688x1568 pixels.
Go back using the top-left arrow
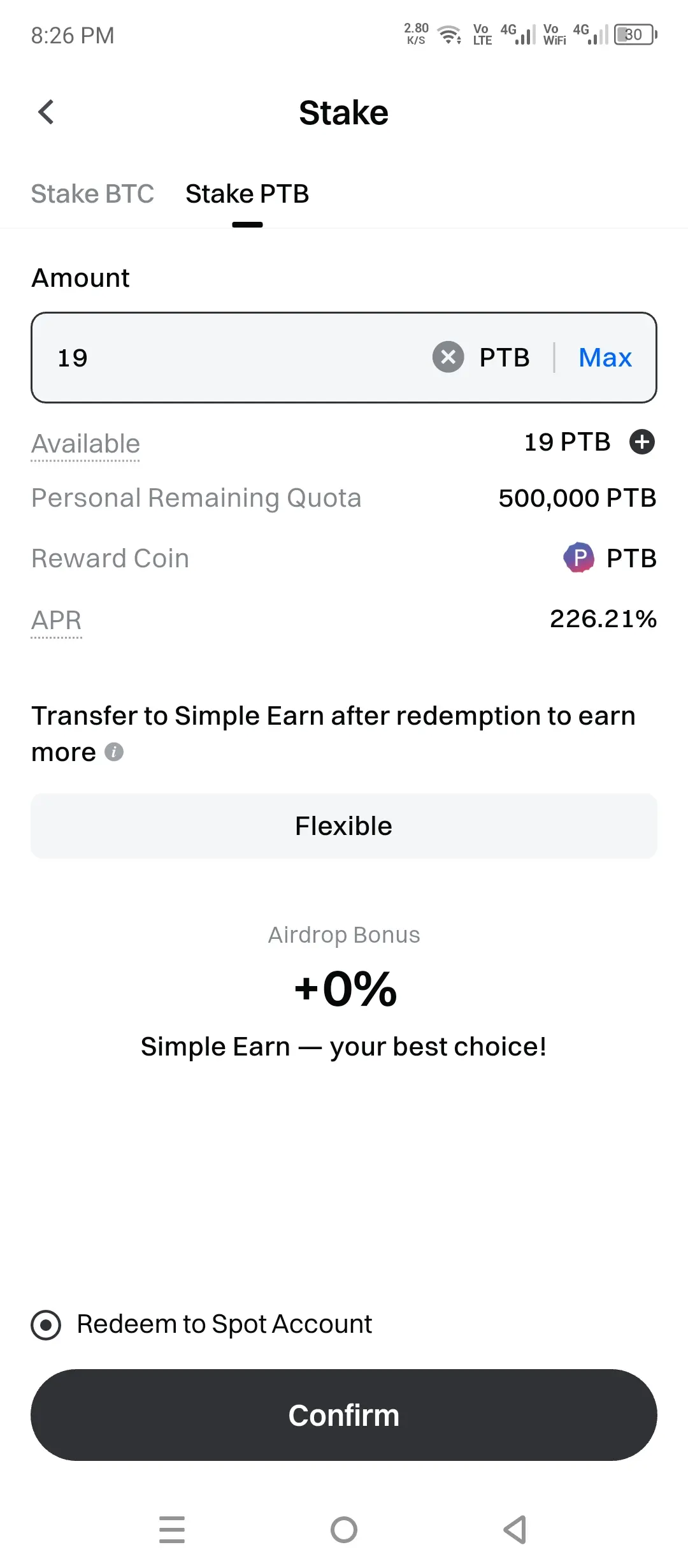46,112
